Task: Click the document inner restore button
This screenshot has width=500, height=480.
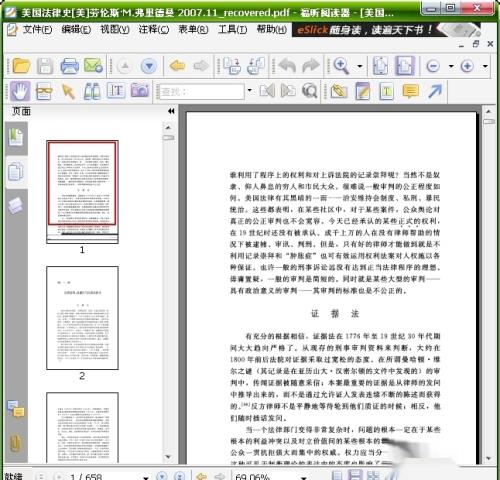Action: click(476, 44)
